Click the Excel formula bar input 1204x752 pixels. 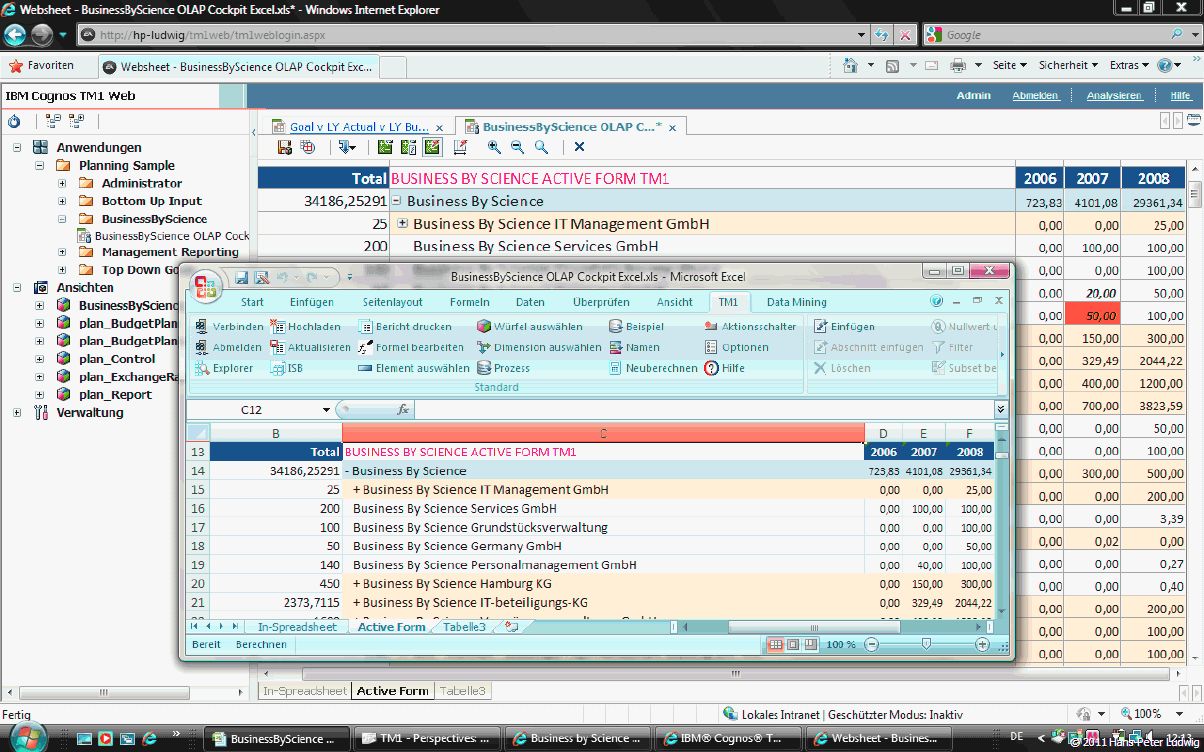(x=703, y=410)
